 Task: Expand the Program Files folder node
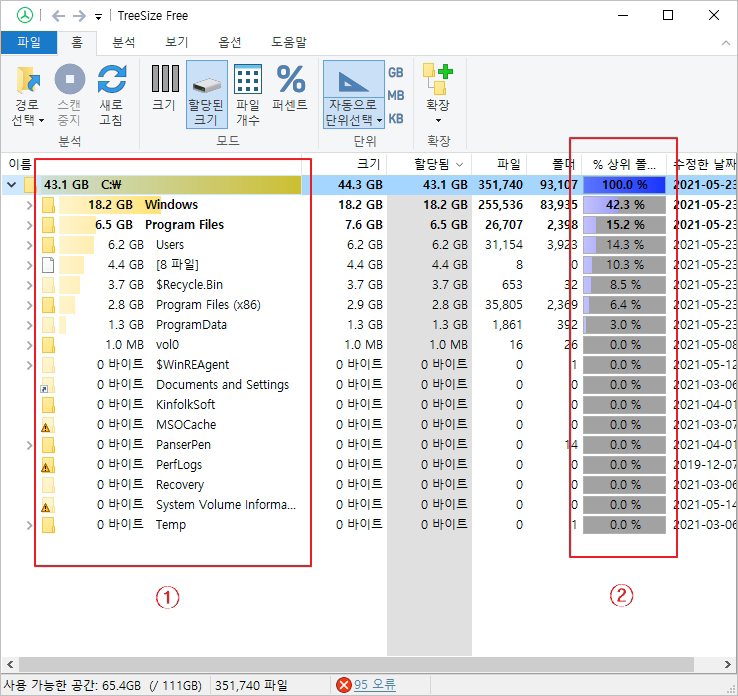(x=29, y=225)
